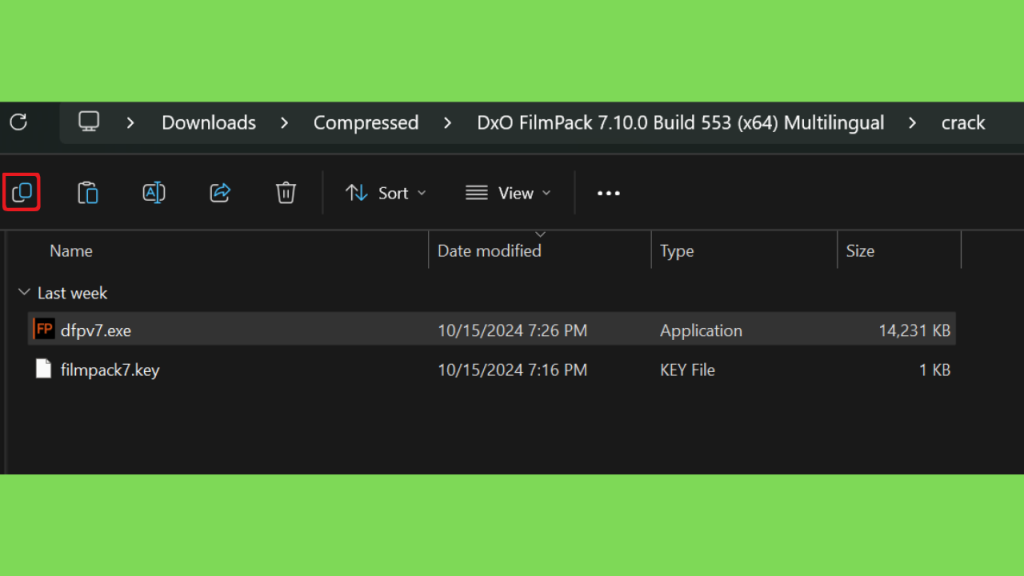Screen dimensions: 1024x576
Task: Sort by the Name column header
Action: (x=71, y=251)
